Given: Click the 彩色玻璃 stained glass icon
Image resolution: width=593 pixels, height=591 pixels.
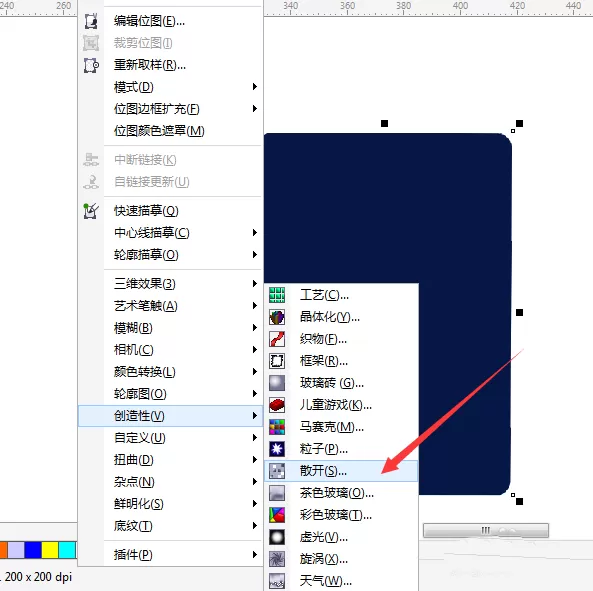Looking at the screenshot, I should (277, 515).
